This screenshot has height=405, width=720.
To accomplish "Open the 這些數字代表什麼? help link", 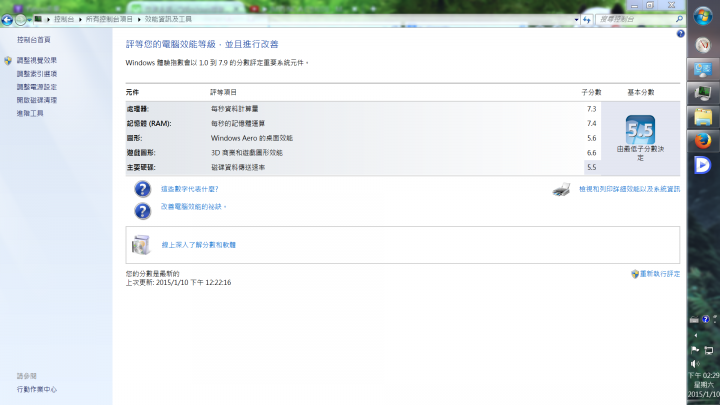I will pos(189,189).
